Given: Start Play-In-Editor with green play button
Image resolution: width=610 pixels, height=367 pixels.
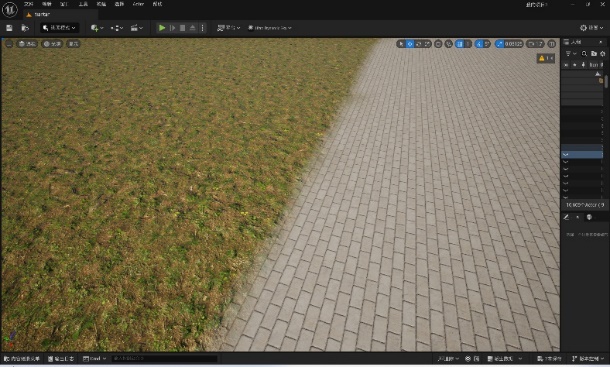Looking at the screenshot, I should (x=162, y=28).
